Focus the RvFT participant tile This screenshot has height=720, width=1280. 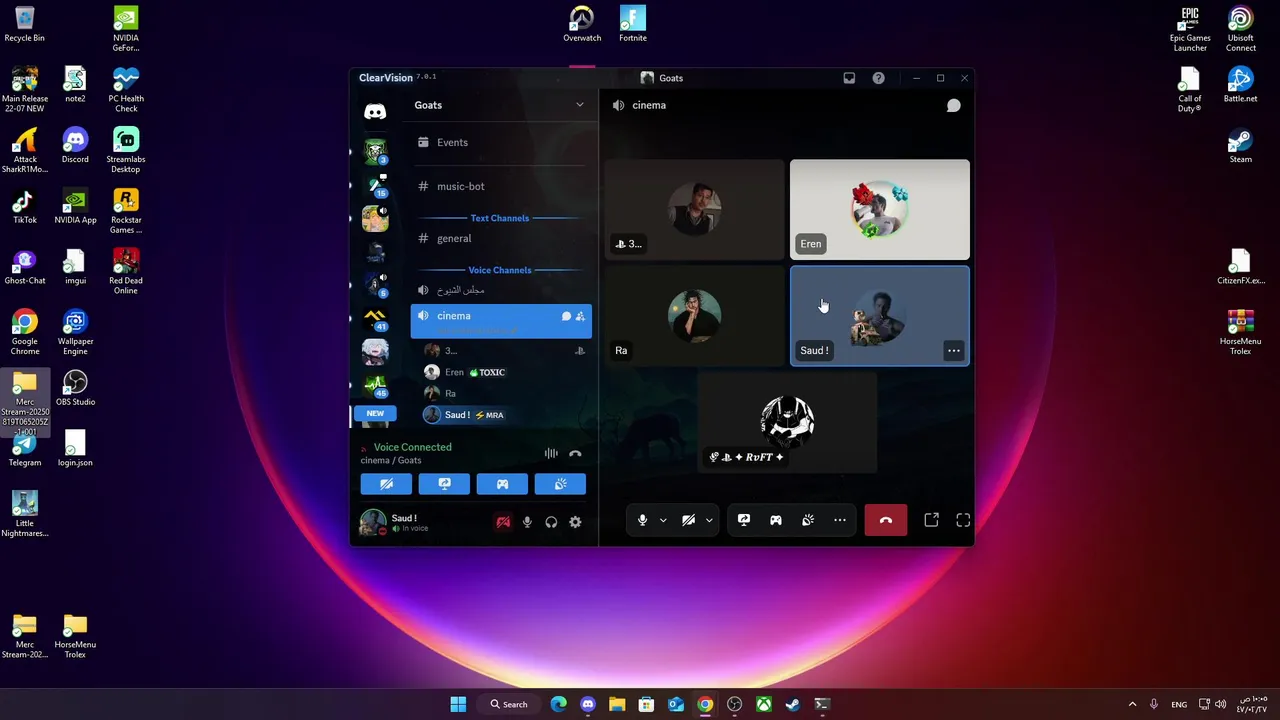tap(787, 422)
